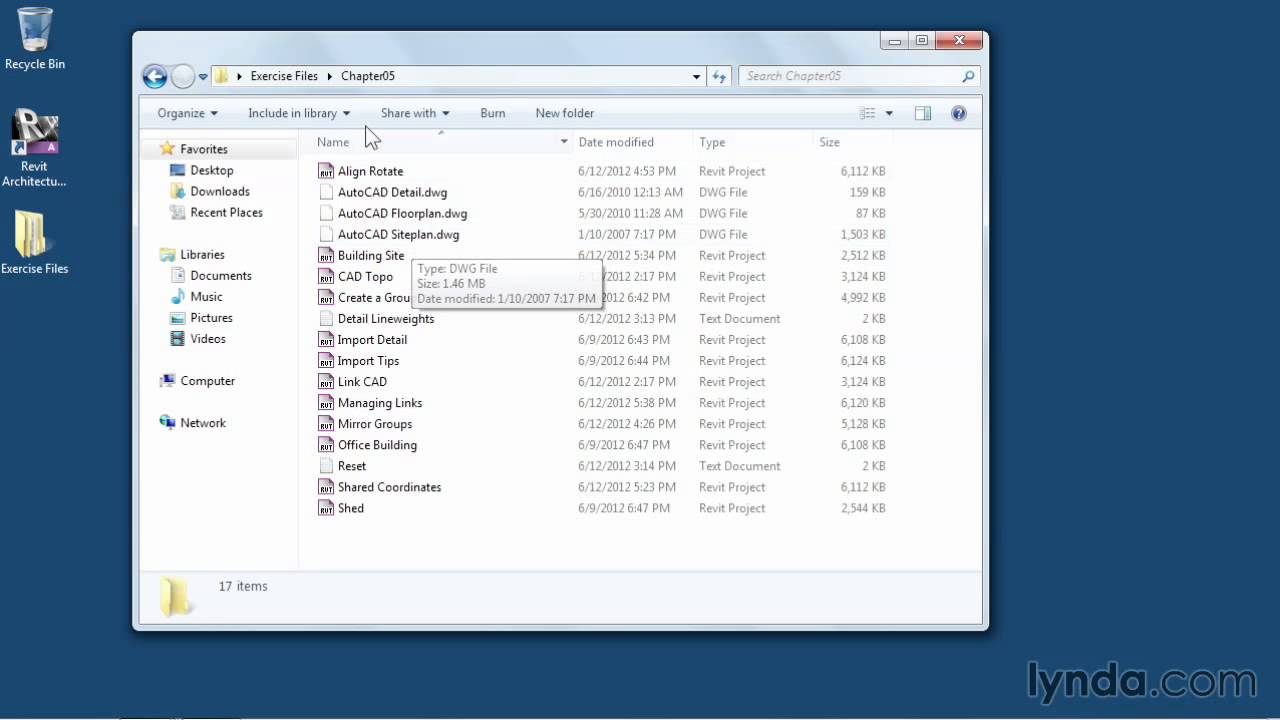Sort by the Type column header
The height and width of the screenshot is (720, 1280).
pyautogui.click(x=712, y=142)
